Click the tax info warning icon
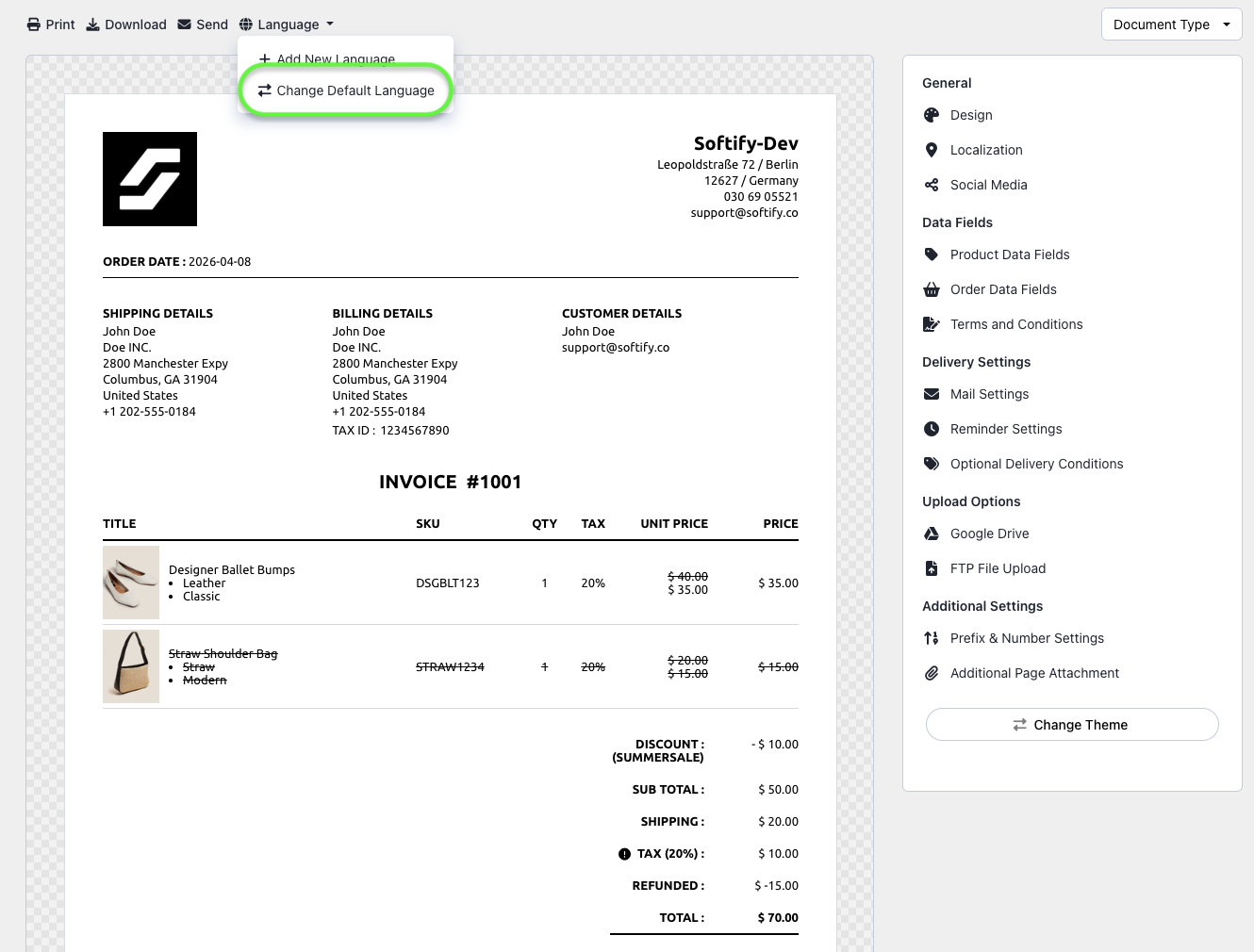 click(x=624, y=854)
